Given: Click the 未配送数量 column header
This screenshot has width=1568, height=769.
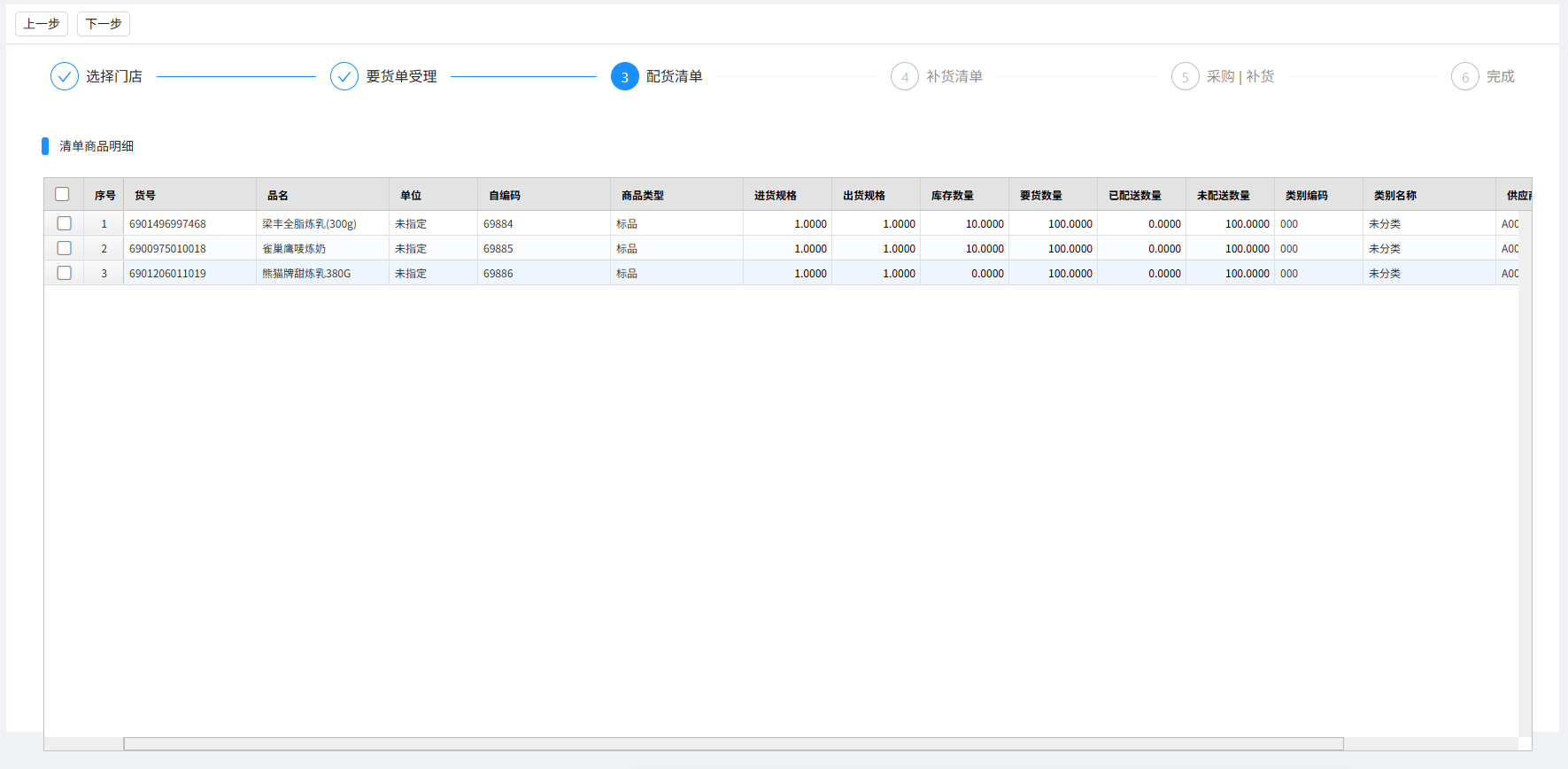Looking at the screenshot, I should pos(1231,195).
